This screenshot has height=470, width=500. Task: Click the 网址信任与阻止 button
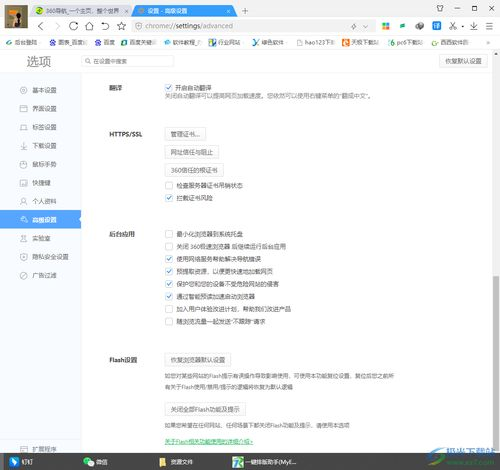192,152
